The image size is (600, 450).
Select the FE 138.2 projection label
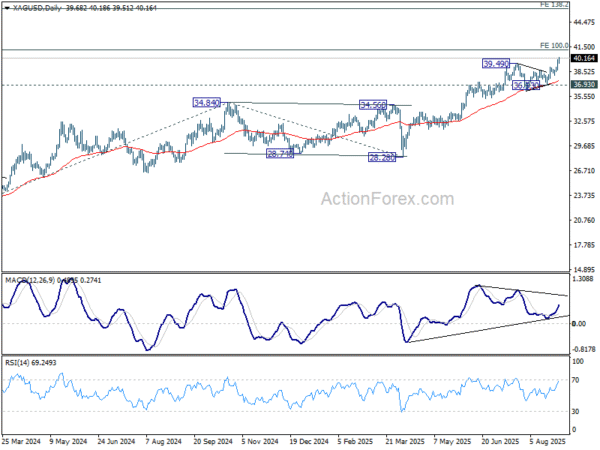point(554,5)
